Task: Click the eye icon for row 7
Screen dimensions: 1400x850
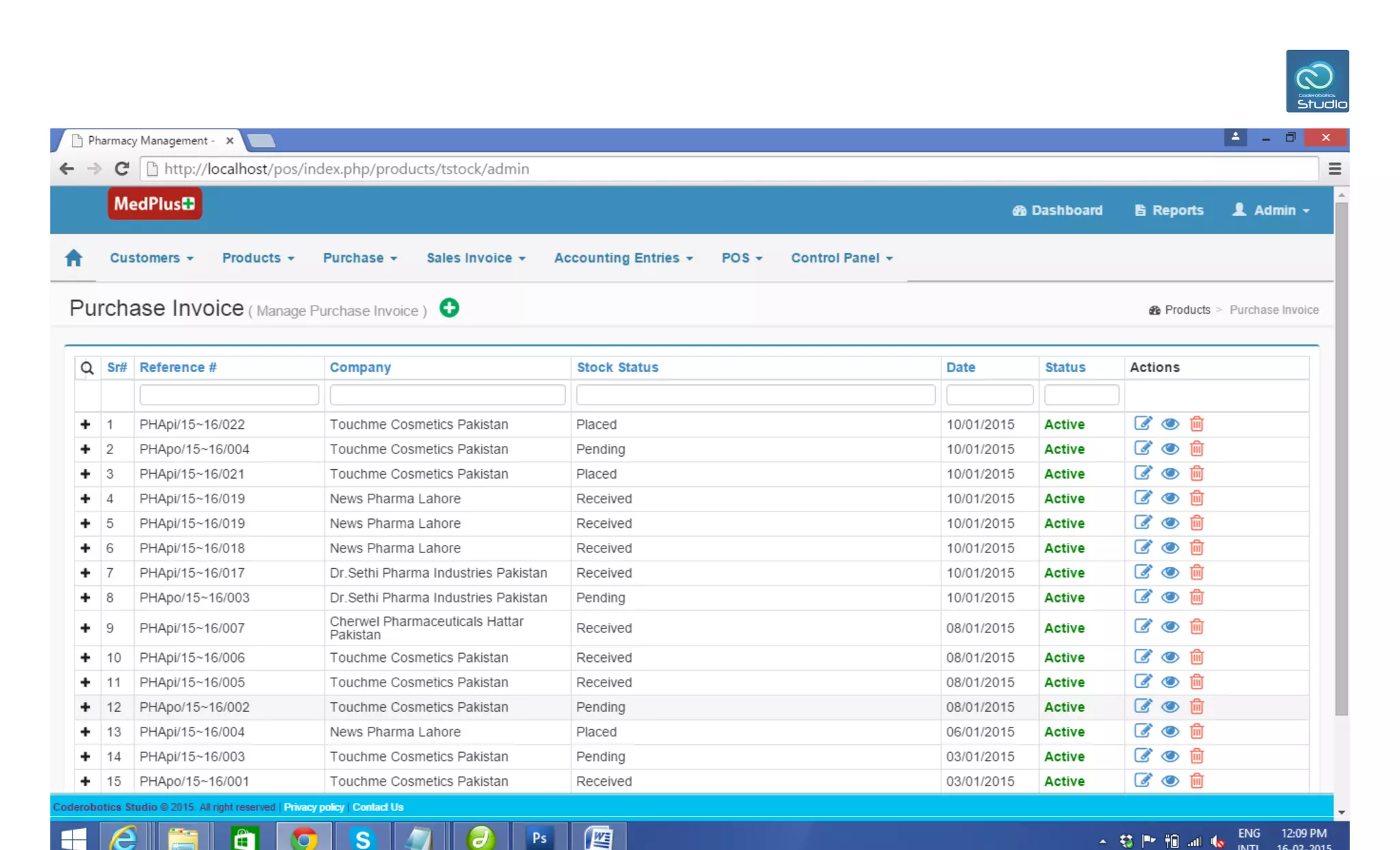Action: (x=1170, y=573)
